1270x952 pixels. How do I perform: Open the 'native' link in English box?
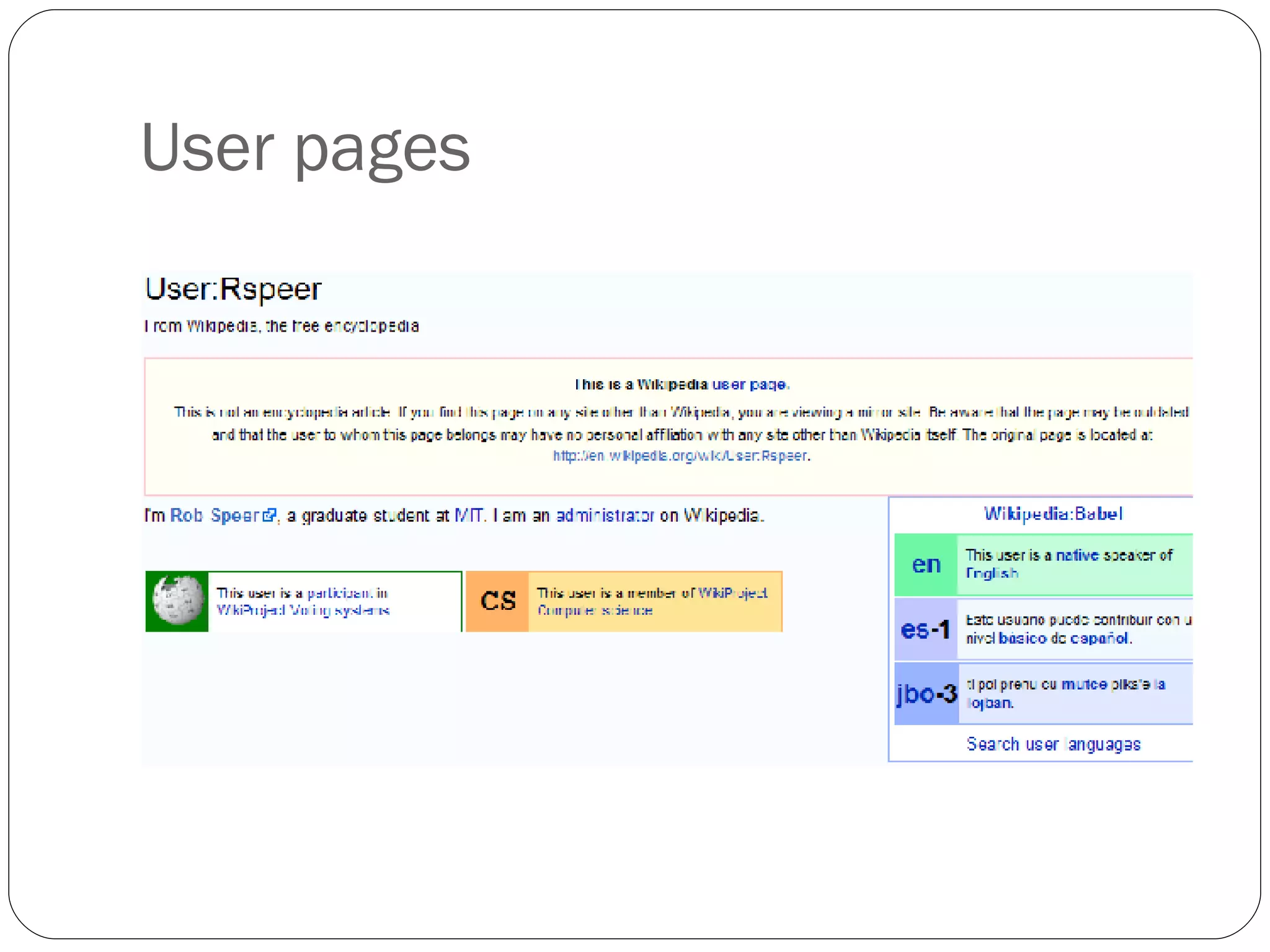tap(1077, 555)
